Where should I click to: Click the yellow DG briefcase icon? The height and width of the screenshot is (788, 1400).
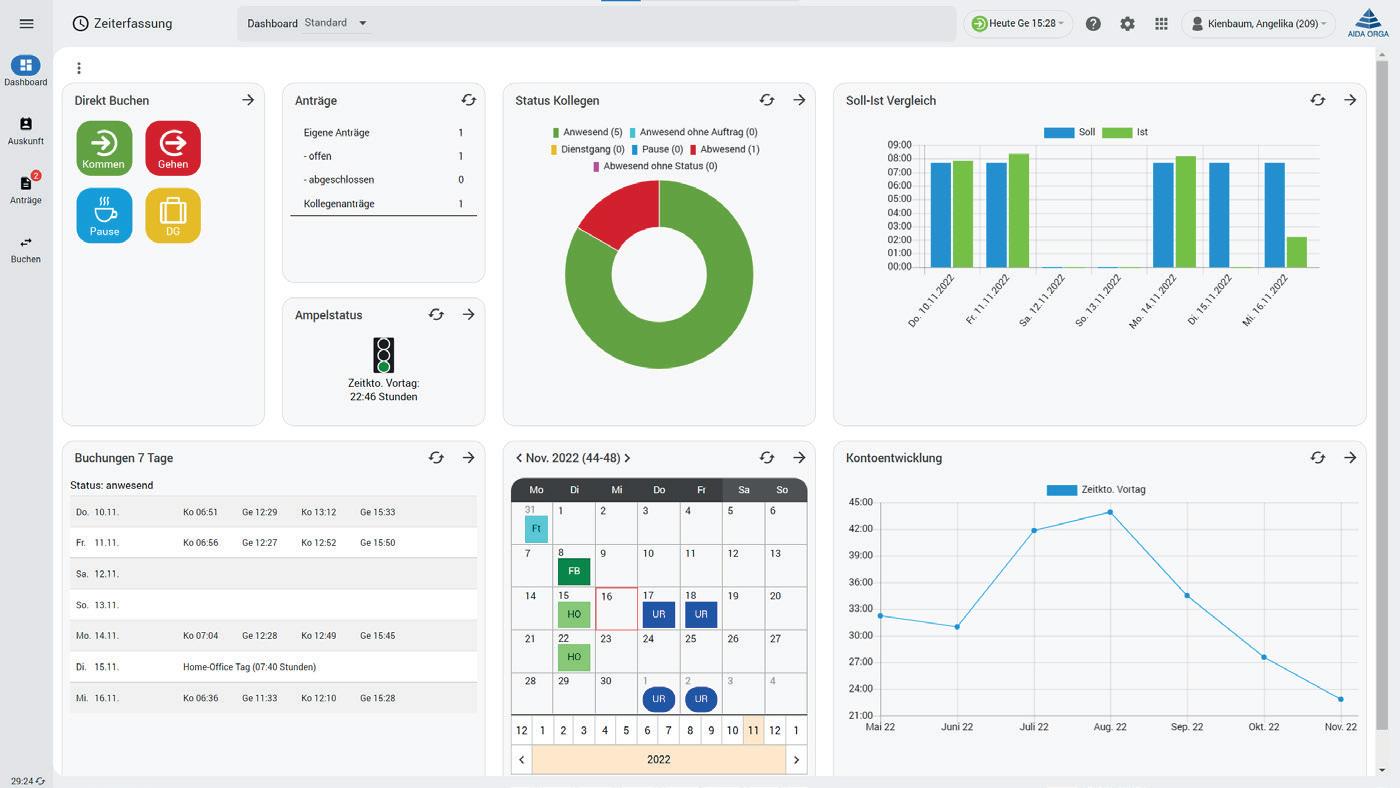pos(173,215)
